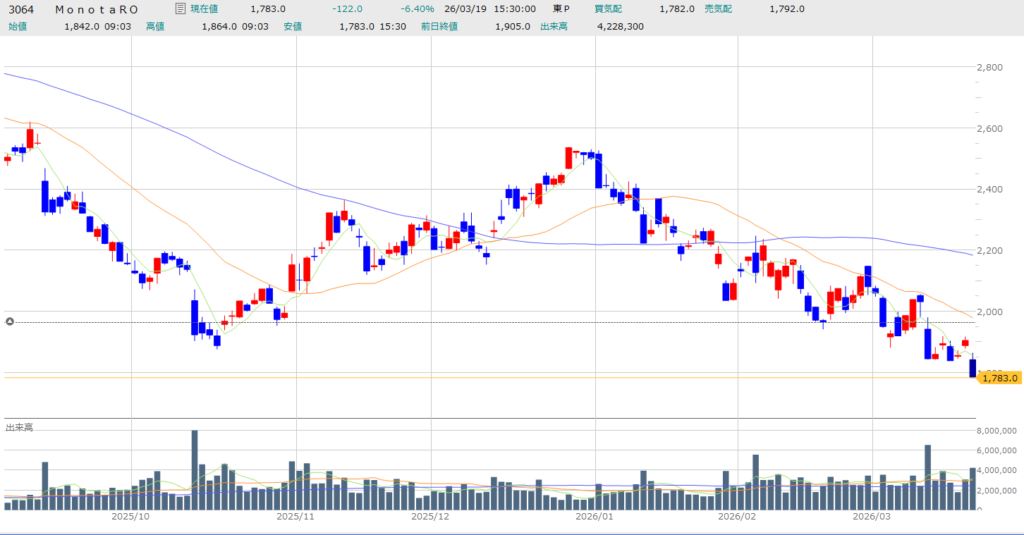Viewport: 1024px width, 535px height.
Task: Click the stock code 3064
Action: click(x=21, y=9)
